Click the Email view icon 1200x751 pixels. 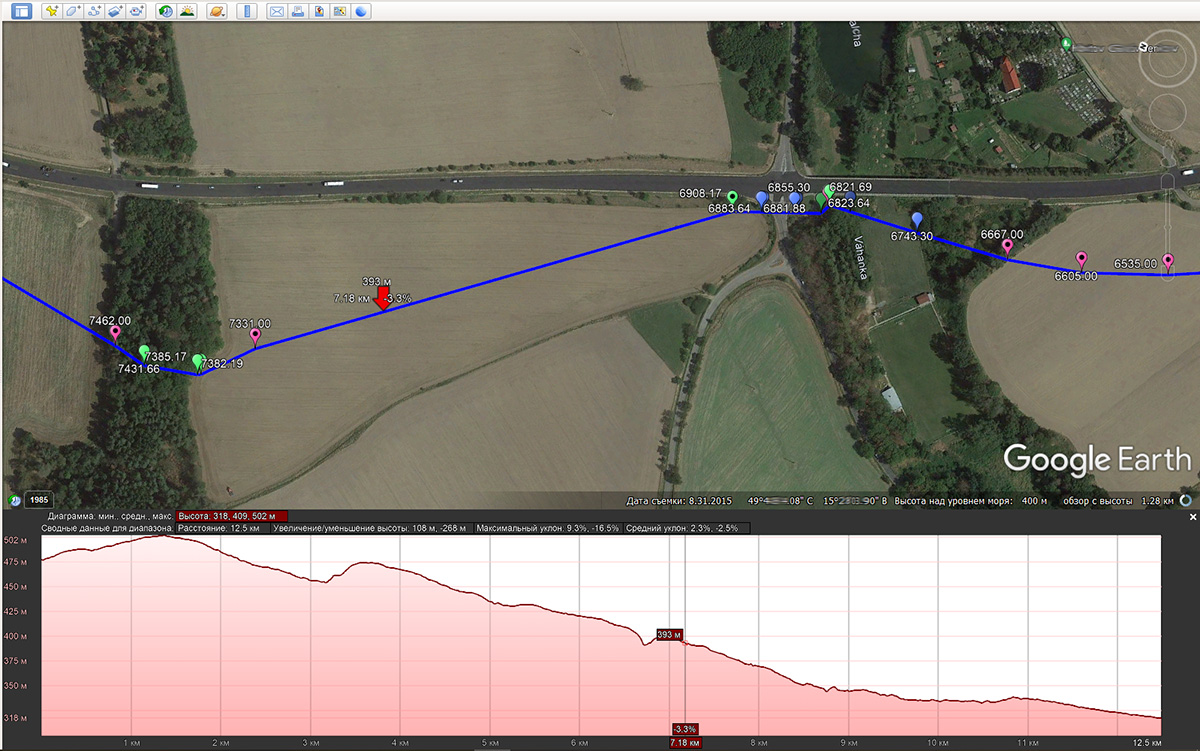point(277,12)
